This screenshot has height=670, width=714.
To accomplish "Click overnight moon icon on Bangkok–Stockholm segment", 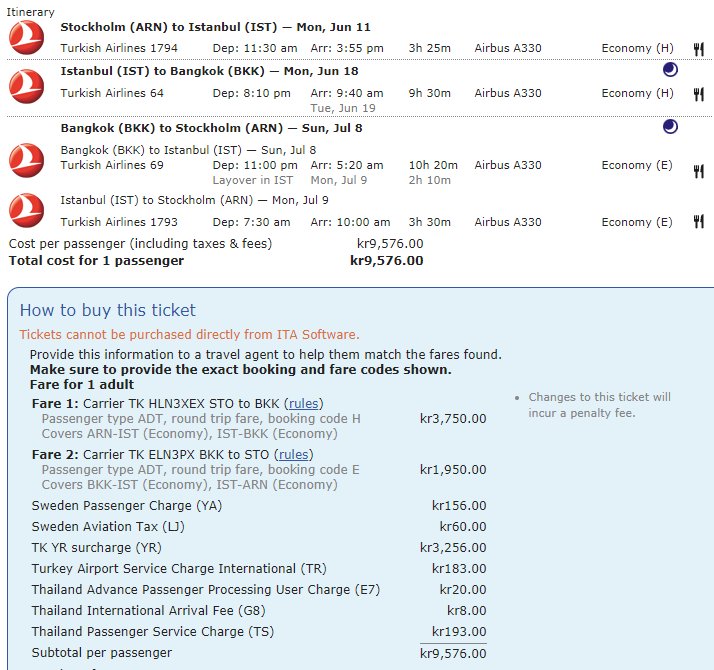I will coord(670,127).
